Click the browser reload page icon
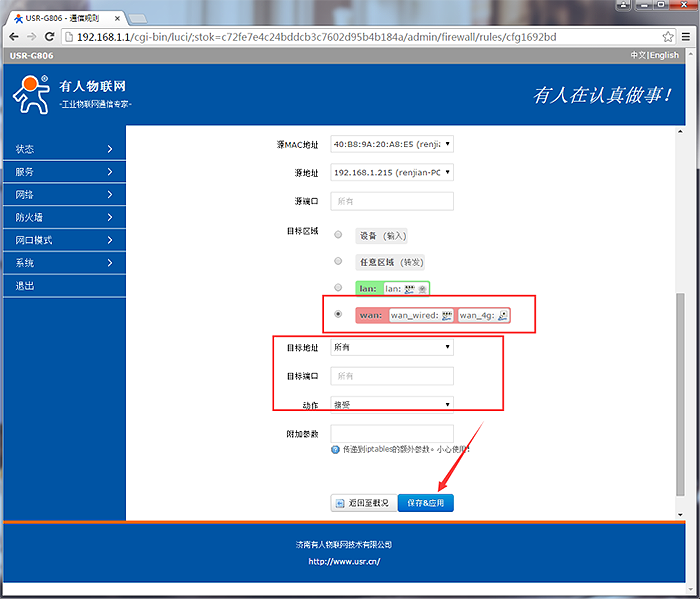 [x=48, y=36]
